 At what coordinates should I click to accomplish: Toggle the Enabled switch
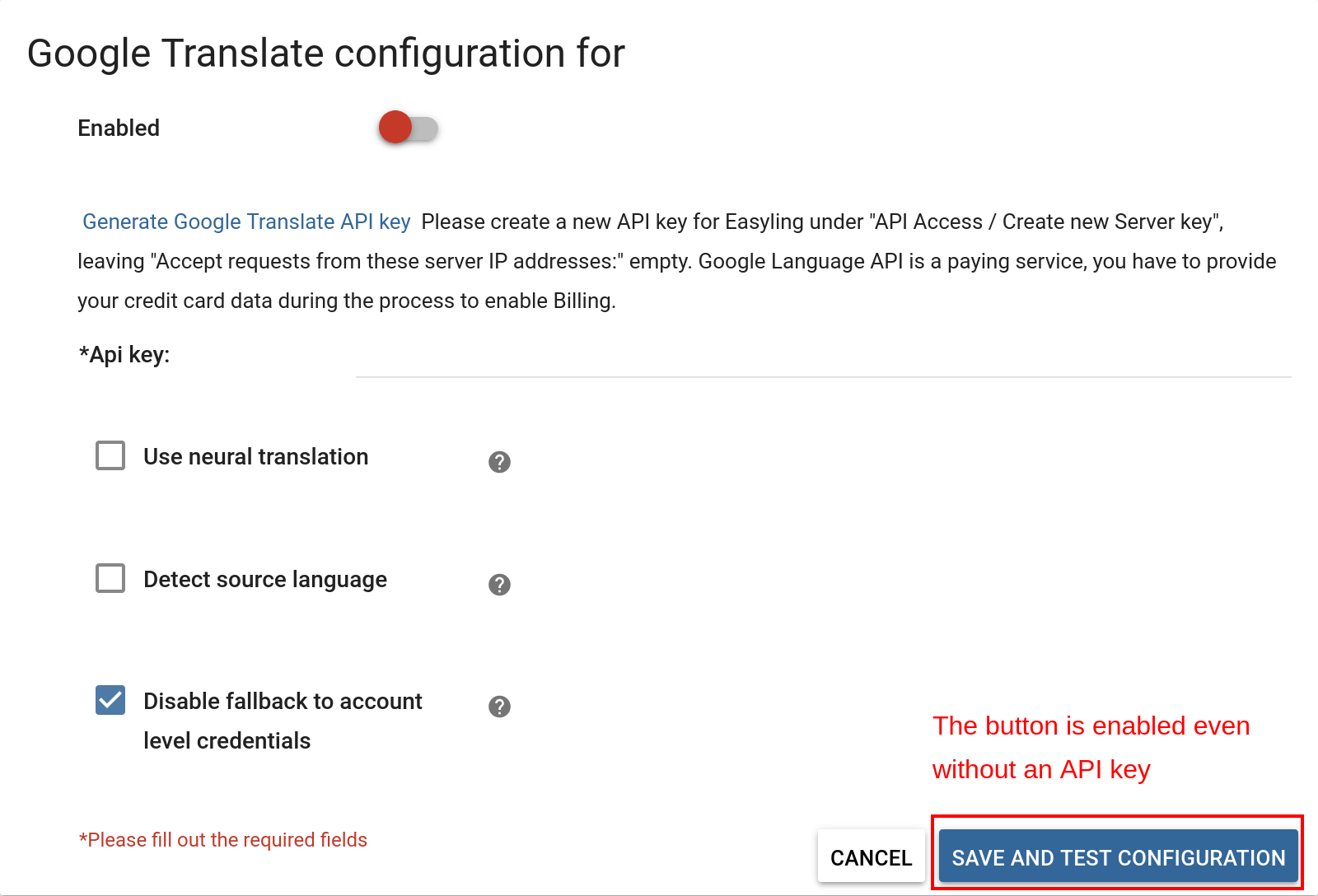point(408,128)
